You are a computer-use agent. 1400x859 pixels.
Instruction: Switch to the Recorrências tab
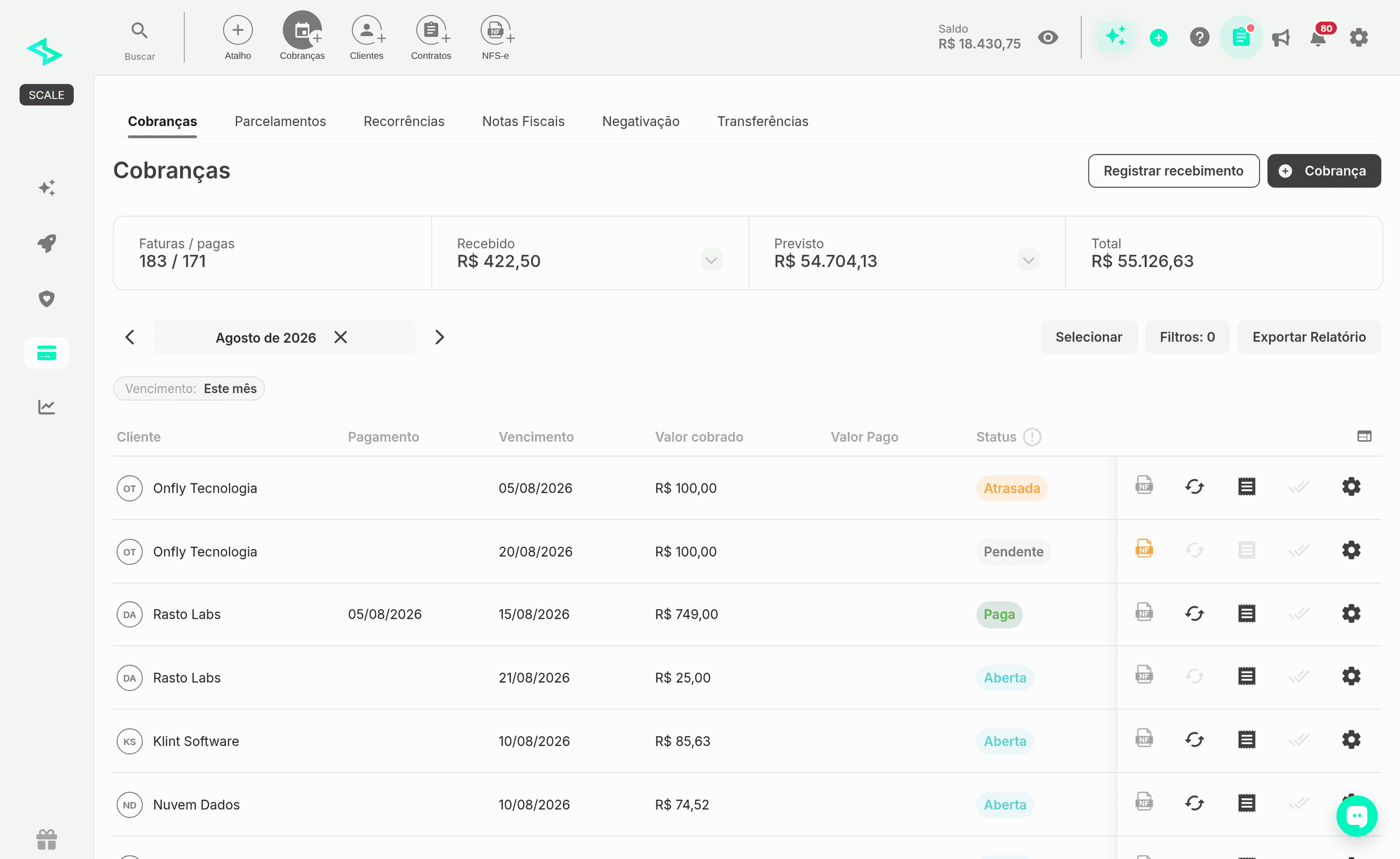point(404,121)
